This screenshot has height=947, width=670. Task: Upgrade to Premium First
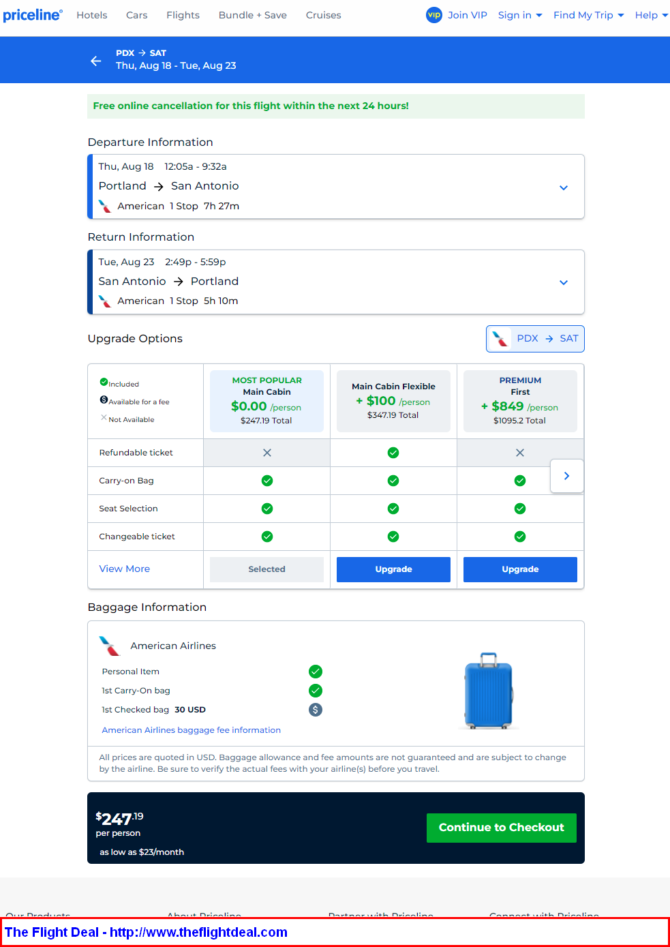point(520,570)
